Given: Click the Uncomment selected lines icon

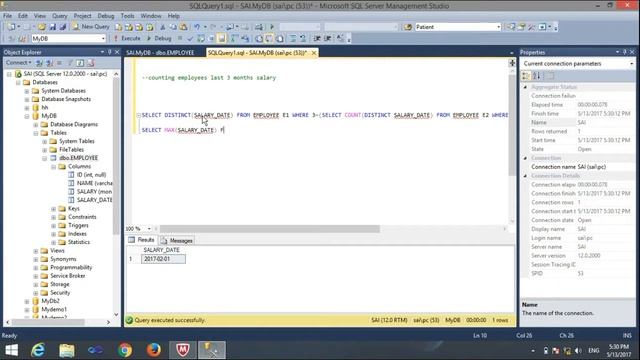Looking at the screenshot, I should coord(303,38).
